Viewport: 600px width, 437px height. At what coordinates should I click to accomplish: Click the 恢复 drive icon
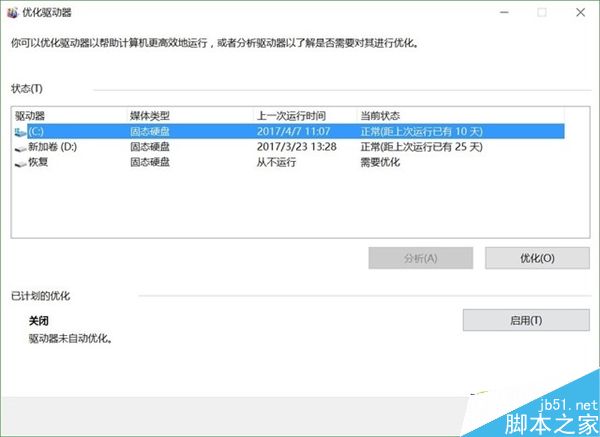coord(20,163)
